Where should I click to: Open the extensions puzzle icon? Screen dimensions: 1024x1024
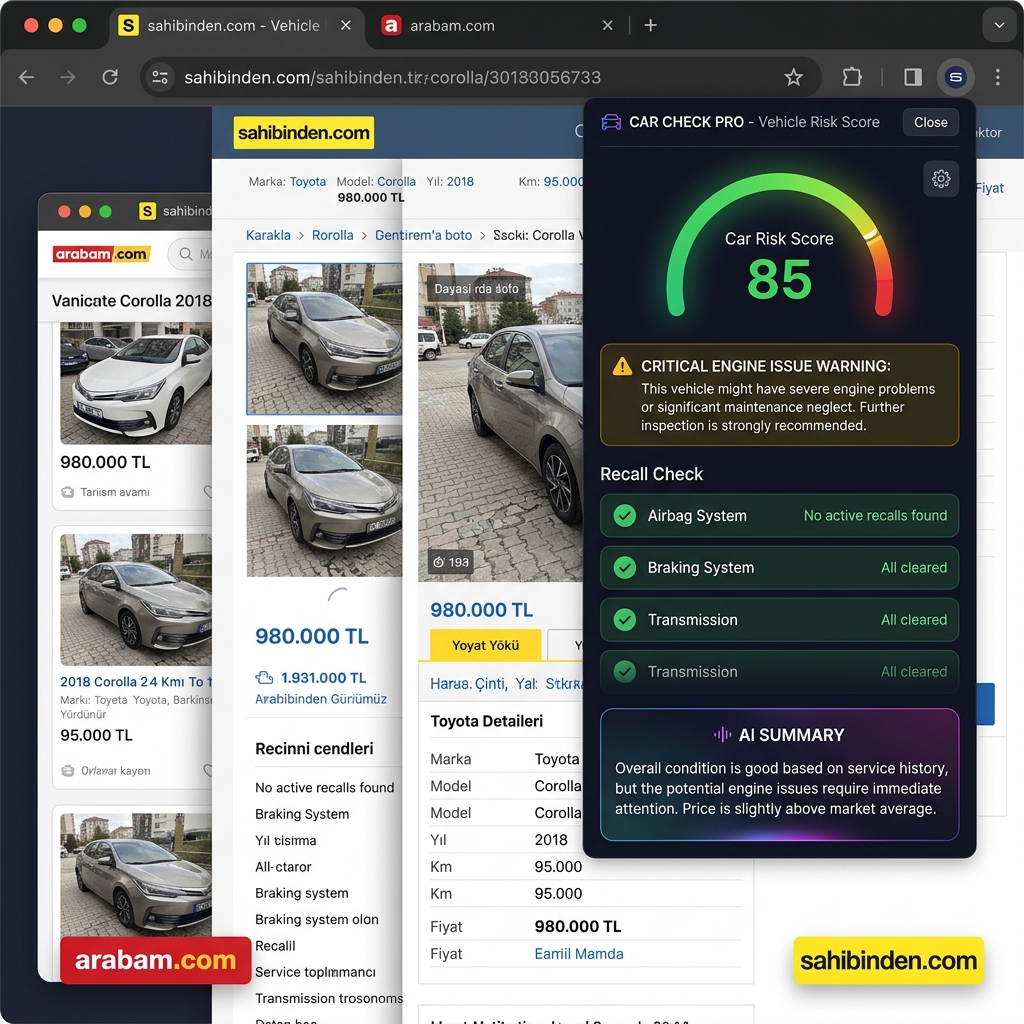pyautogui.click(x=852, y=78)
